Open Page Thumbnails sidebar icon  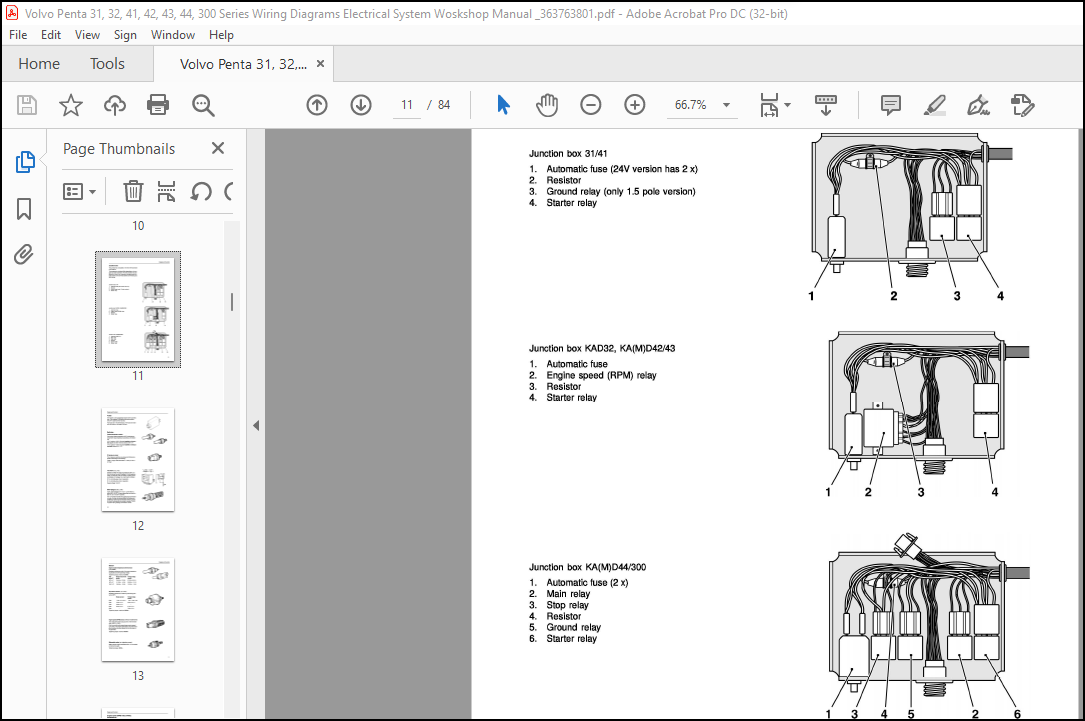point(25,162)
